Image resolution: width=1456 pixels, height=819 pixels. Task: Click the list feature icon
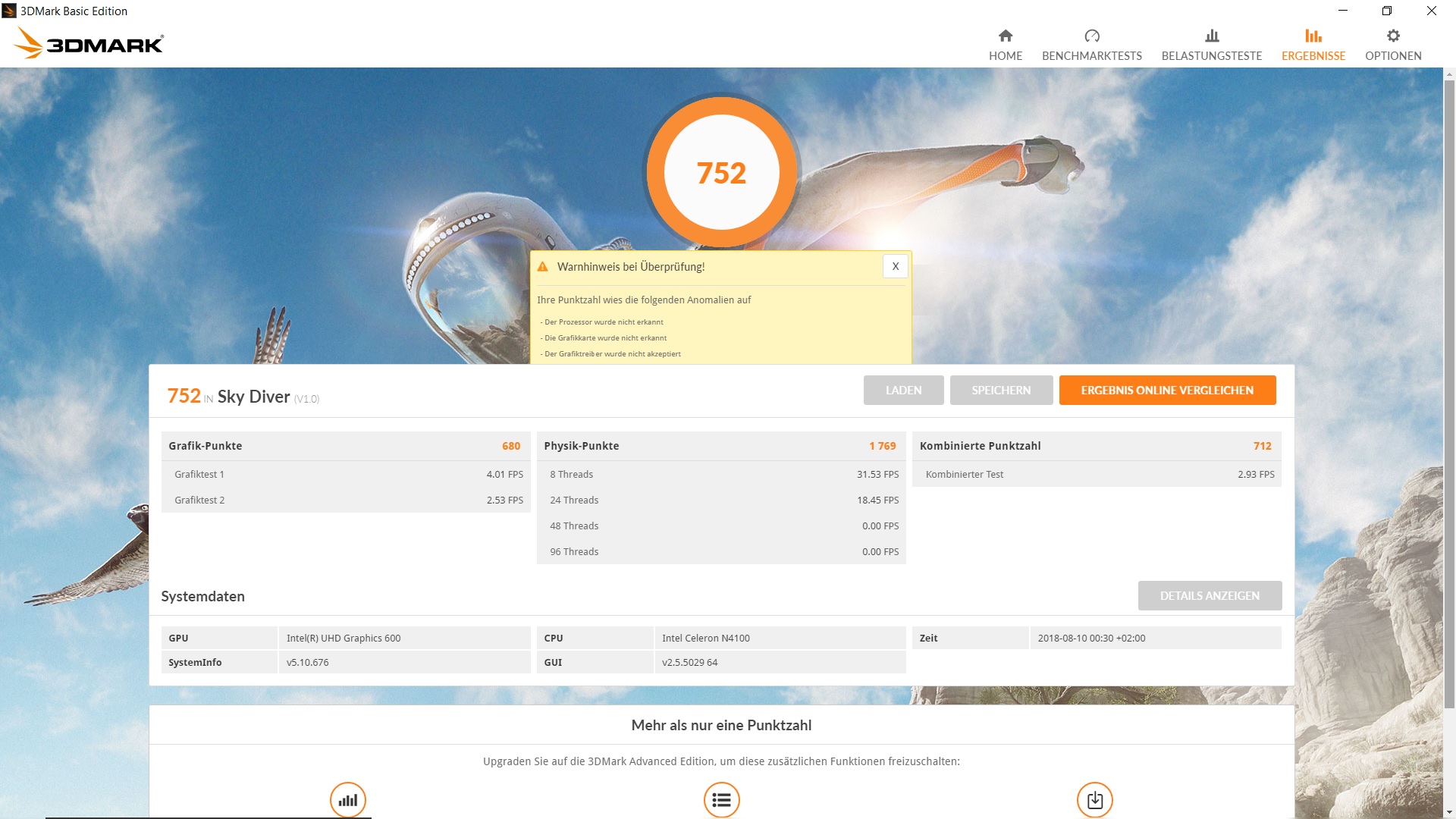click(721, 799)
